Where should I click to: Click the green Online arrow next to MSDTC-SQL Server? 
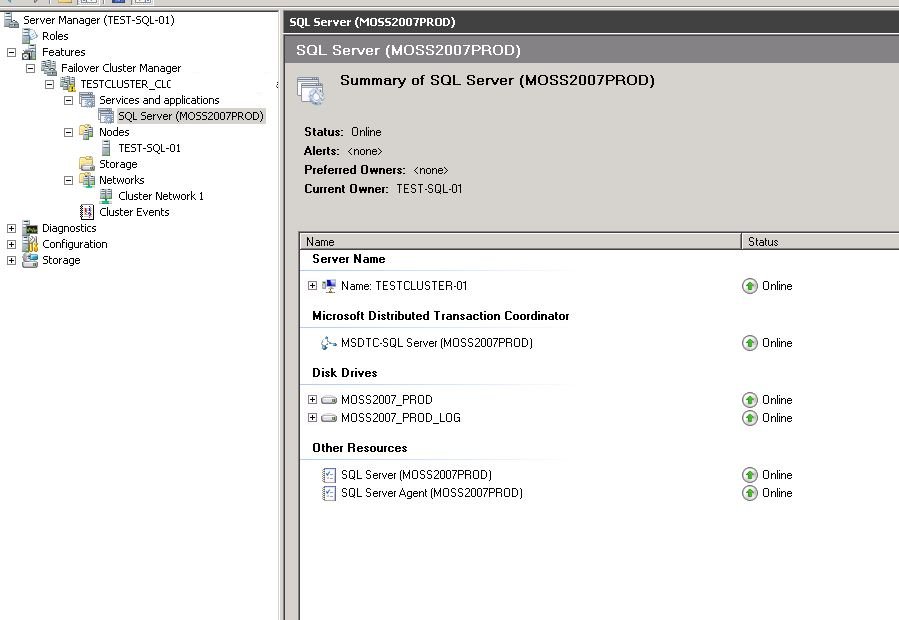tap(749, 343)
